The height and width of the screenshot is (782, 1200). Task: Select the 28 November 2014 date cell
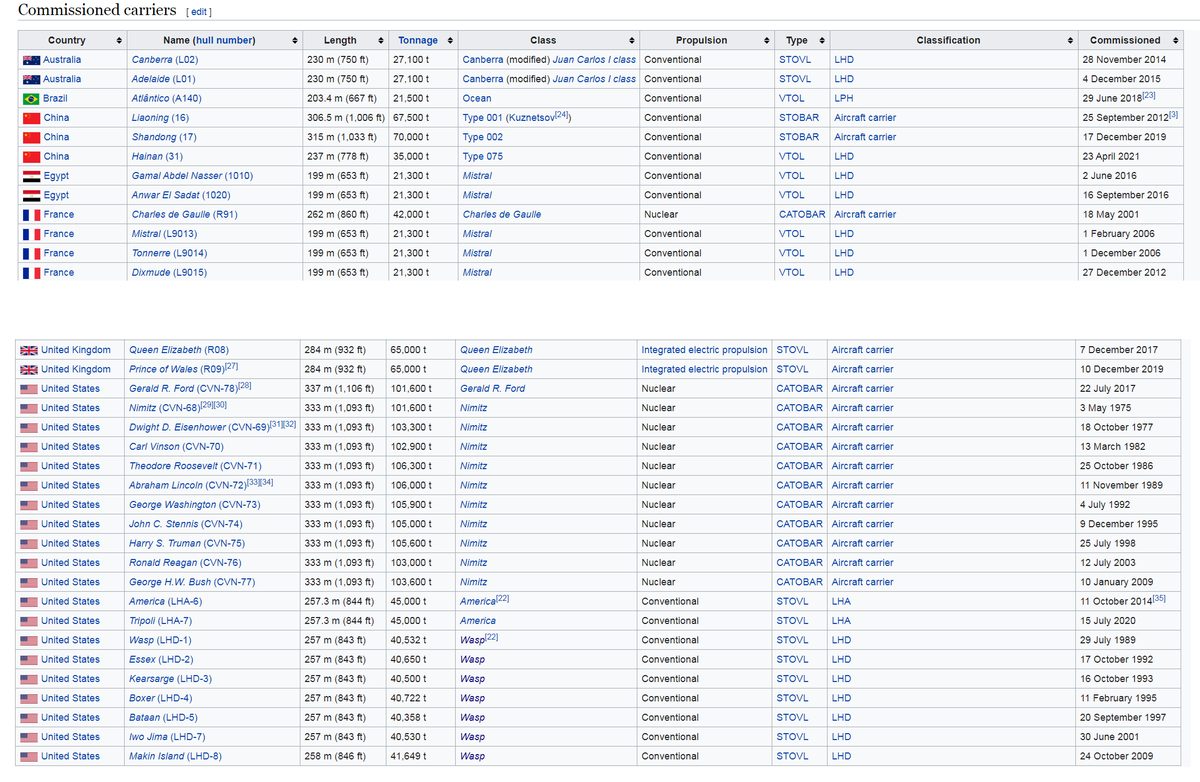[x=1129, y=60]
